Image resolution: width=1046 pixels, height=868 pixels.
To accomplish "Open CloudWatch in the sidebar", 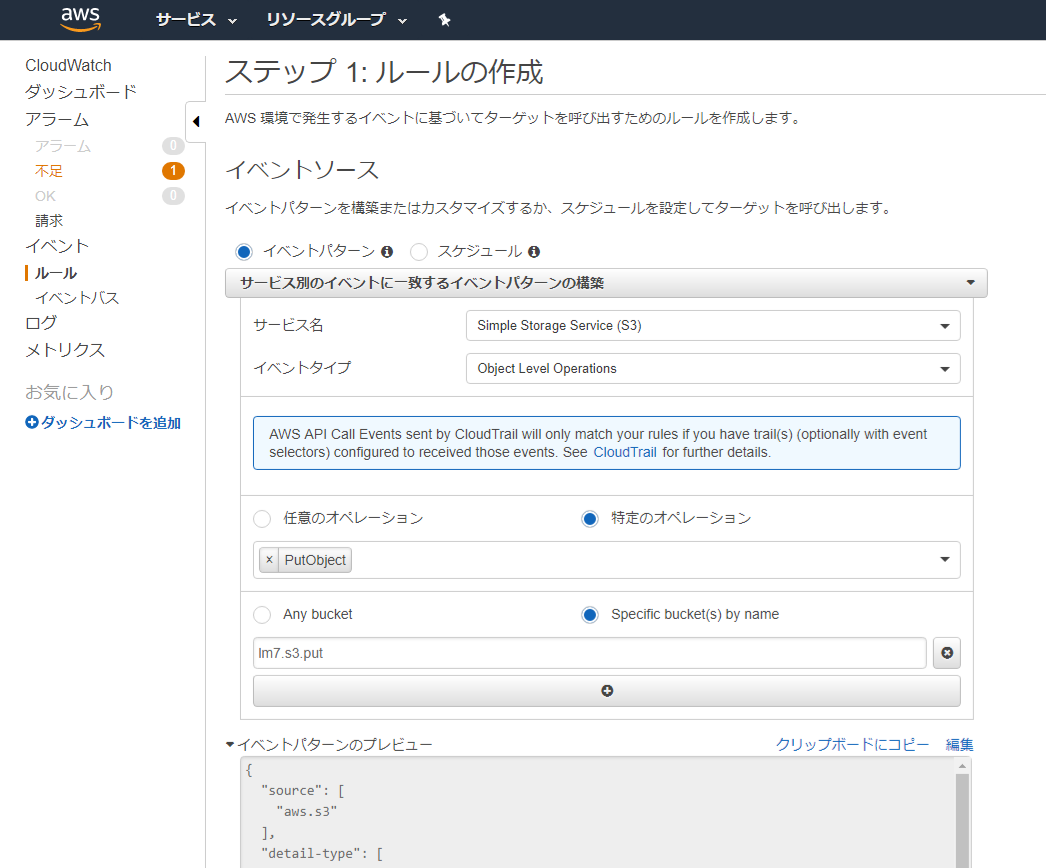I will [68, 65].
